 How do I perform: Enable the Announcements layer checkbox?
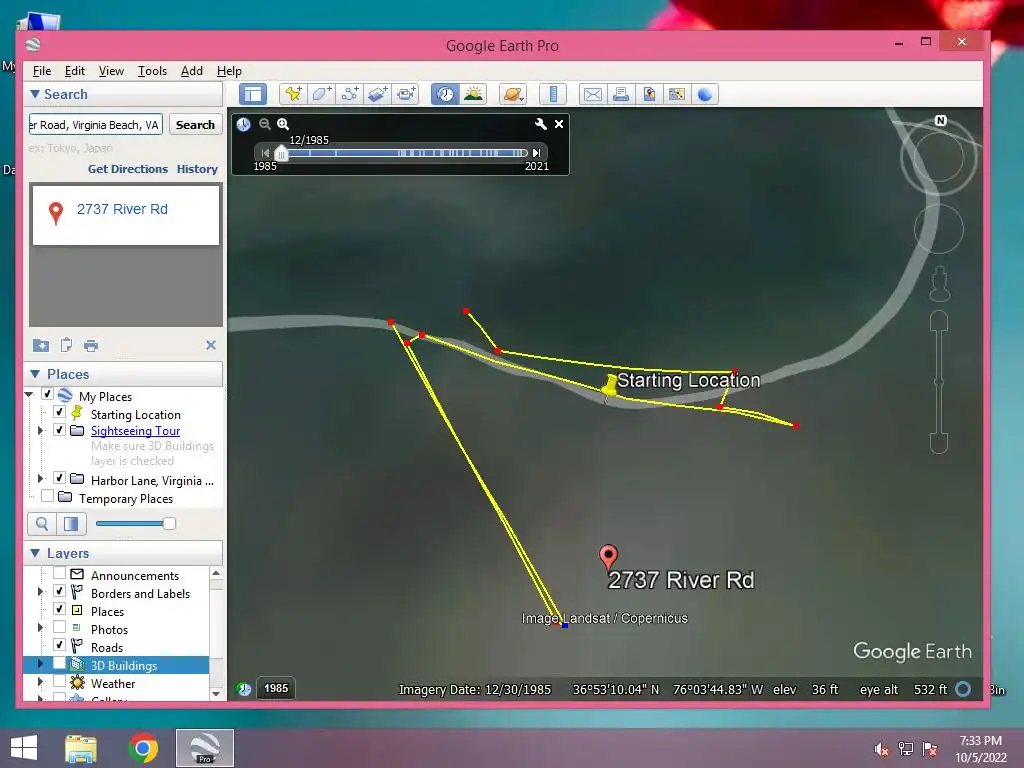[x=59, y=573]
